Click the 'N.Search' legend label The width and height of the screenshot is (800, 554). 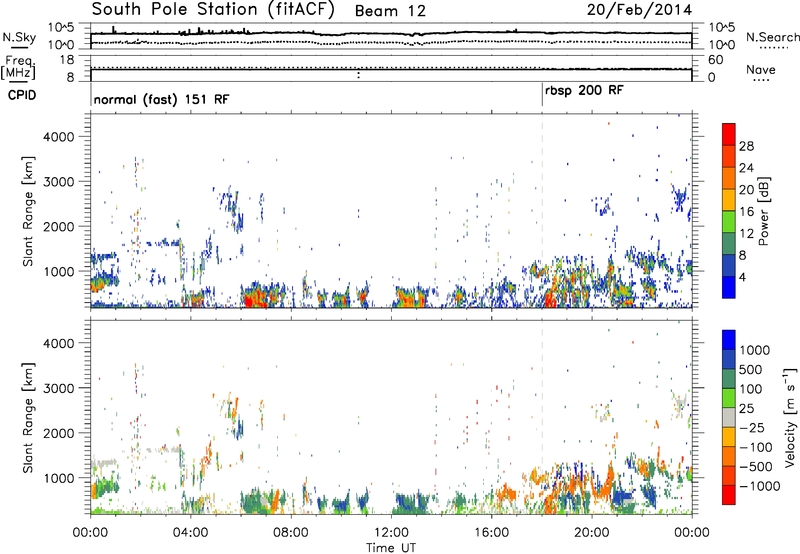pos(772,37)
